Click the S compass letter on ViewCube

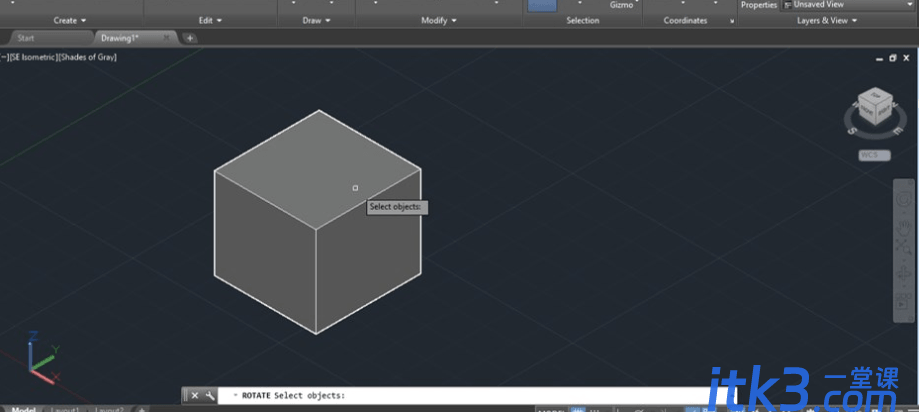851,130
